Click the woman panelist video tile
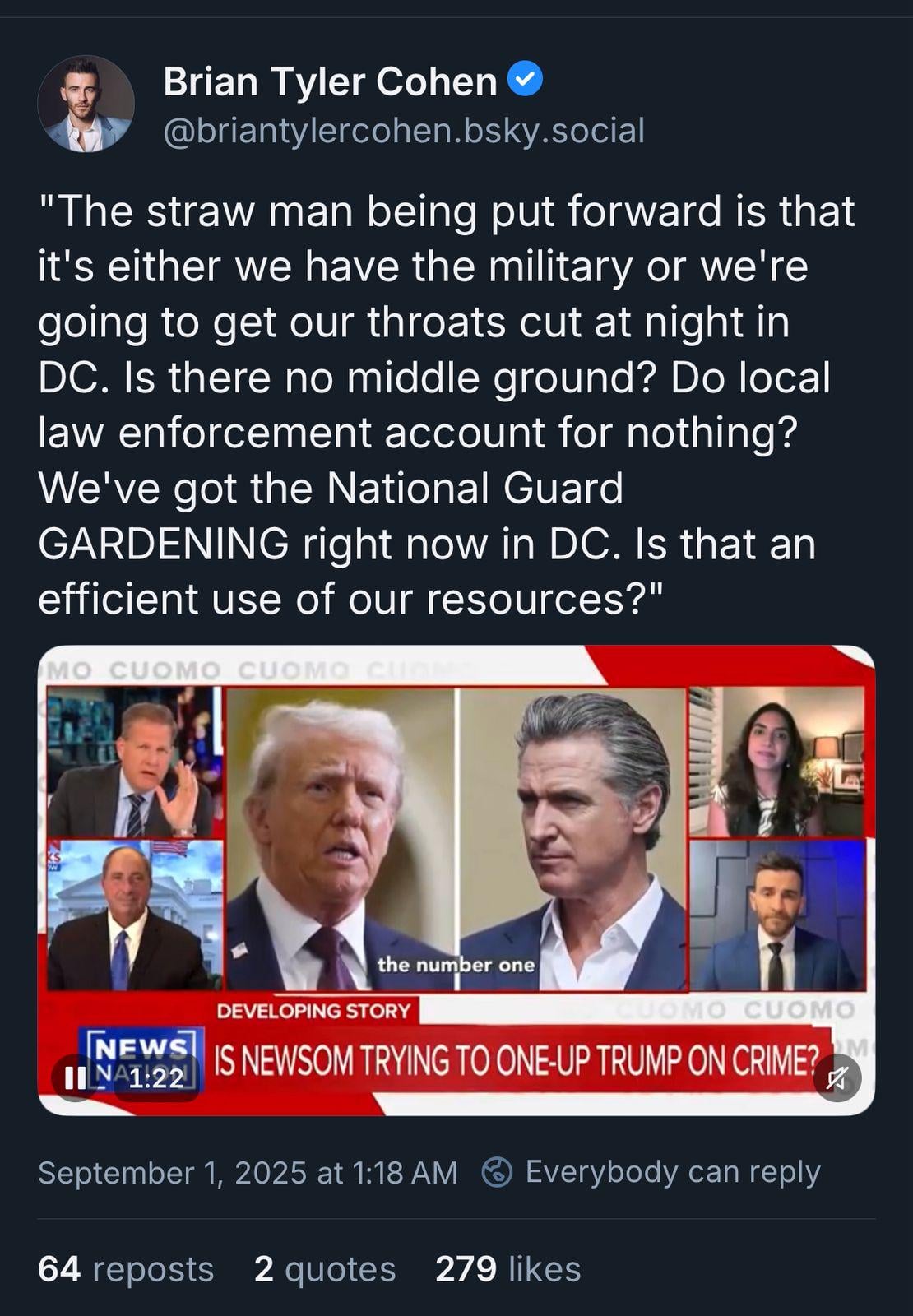This screenshot has height=1316, width=913. (x=777, y=762)
